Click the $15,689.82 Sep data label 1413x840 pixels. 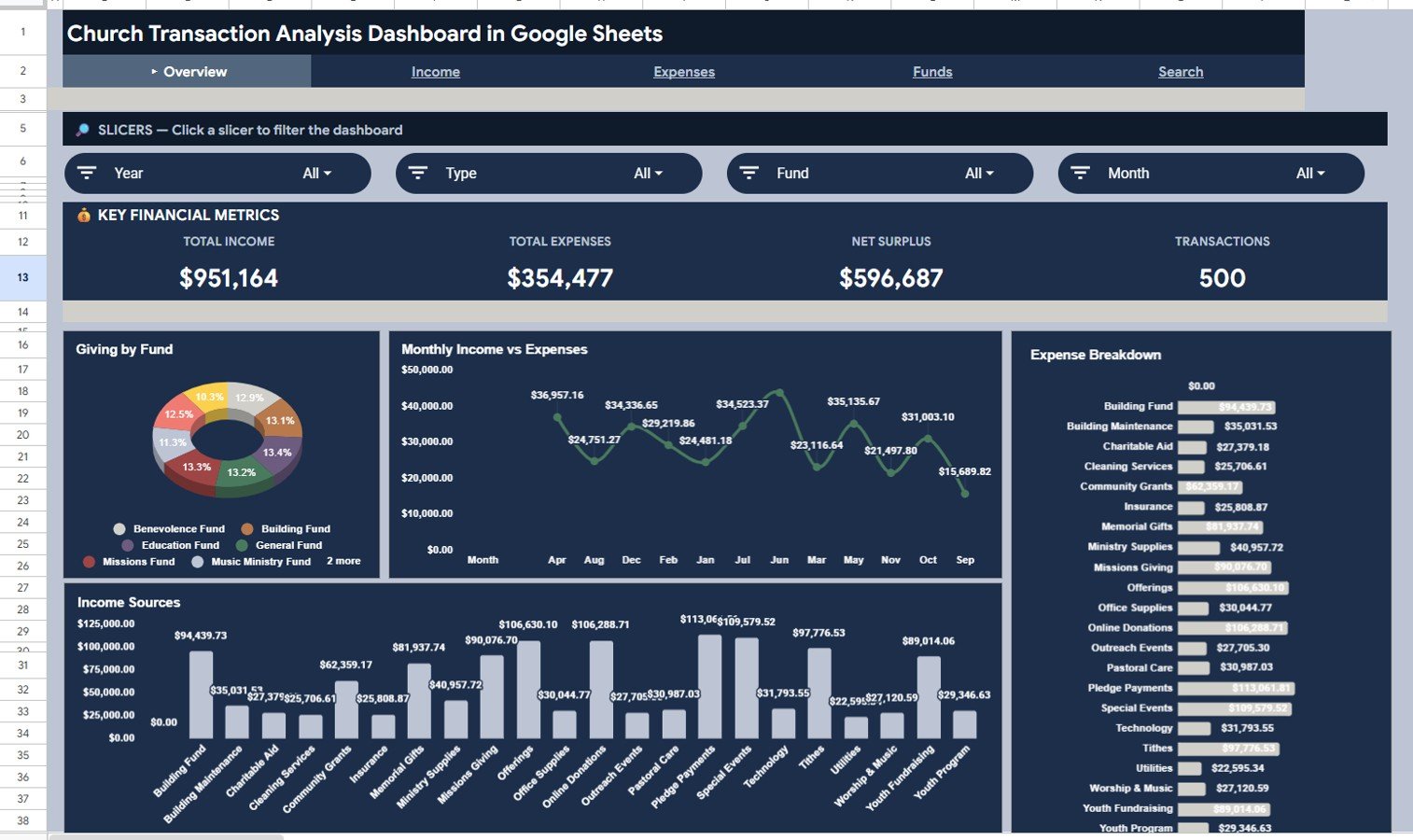(965, 471)
